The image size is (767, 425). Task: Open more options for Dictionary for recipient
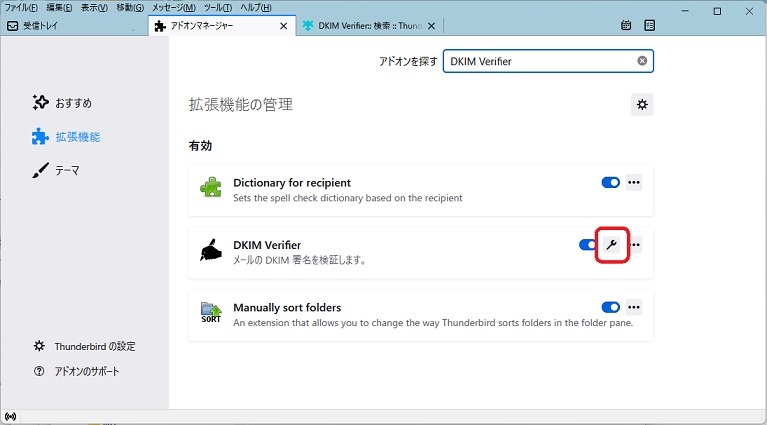click(634, 183)
